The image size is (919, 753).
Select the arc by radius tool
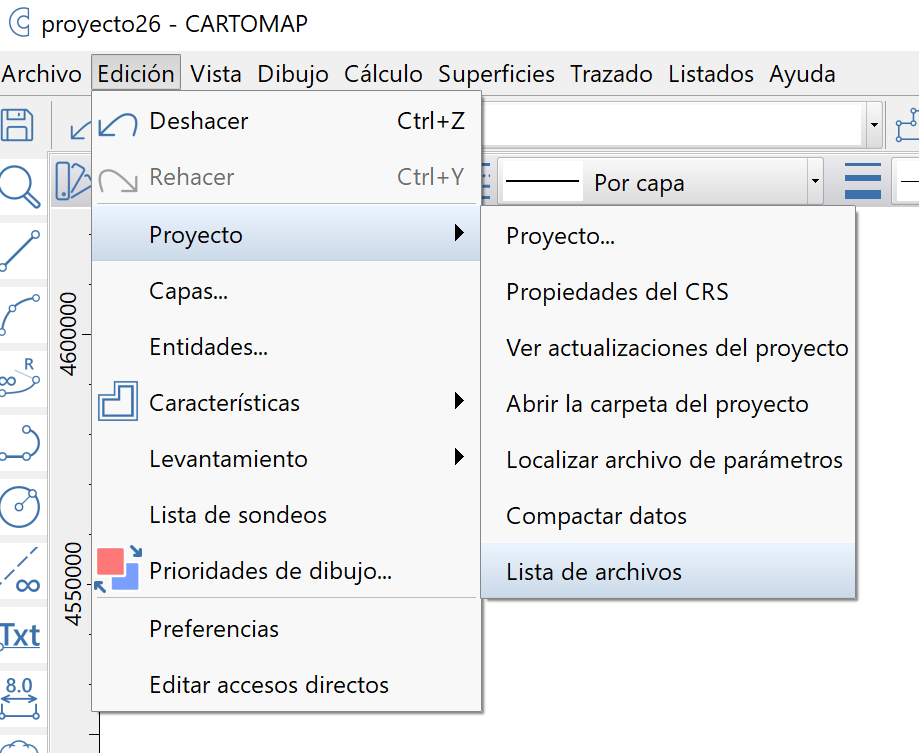[x=21, y=378]
